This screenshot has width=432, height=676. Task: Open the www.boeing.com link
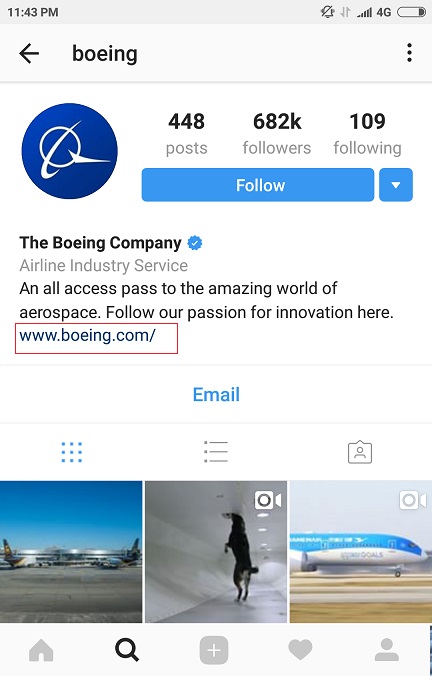pyautogui.click(x=88, y=335)
